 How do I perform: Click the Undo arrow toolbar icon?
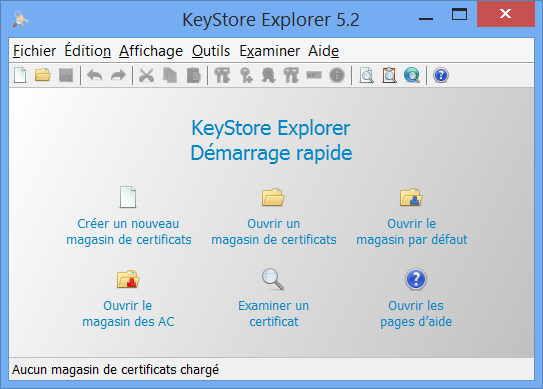click(95, 75)
